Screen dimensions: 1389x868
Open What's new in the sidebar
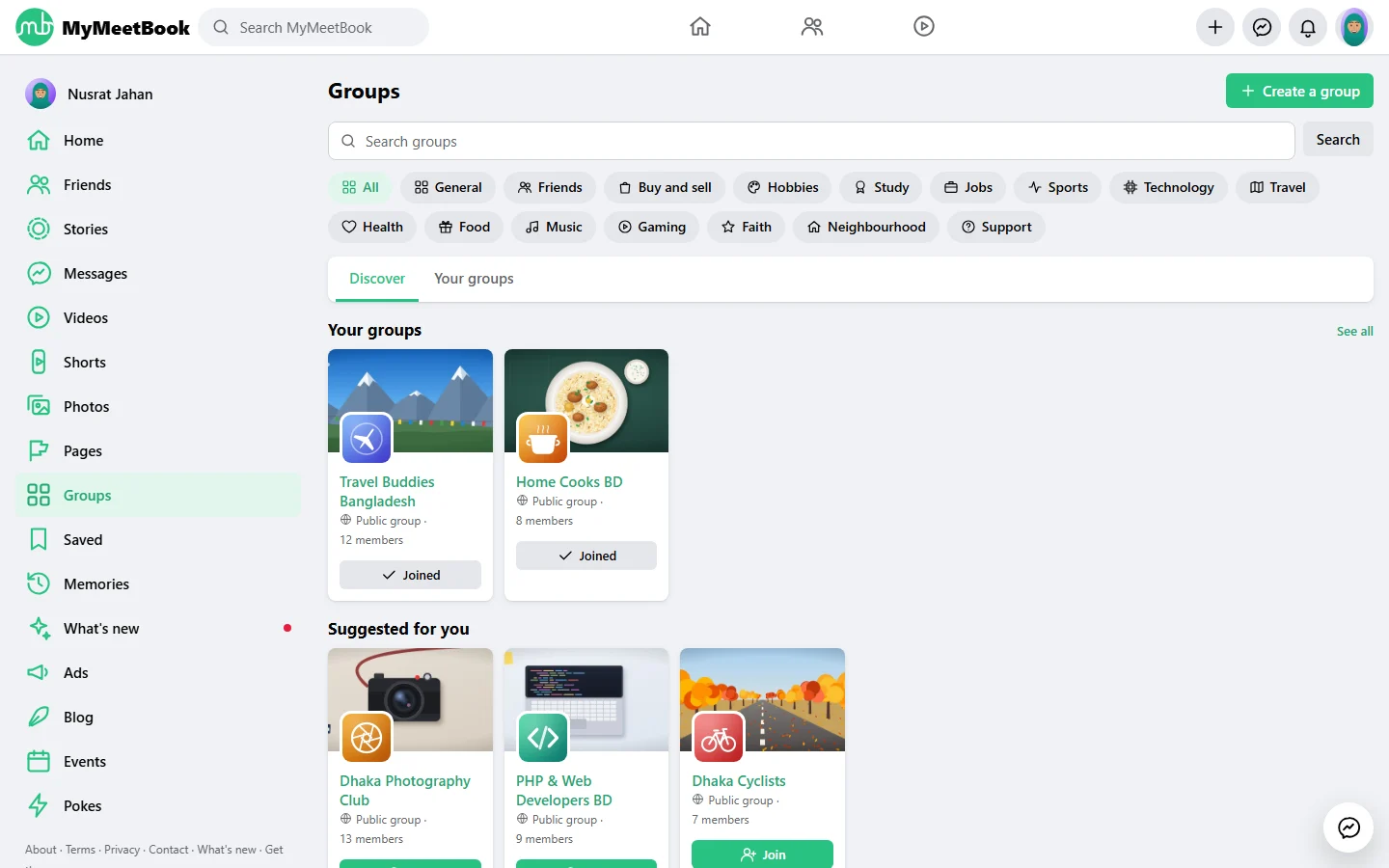click(158, 629)
